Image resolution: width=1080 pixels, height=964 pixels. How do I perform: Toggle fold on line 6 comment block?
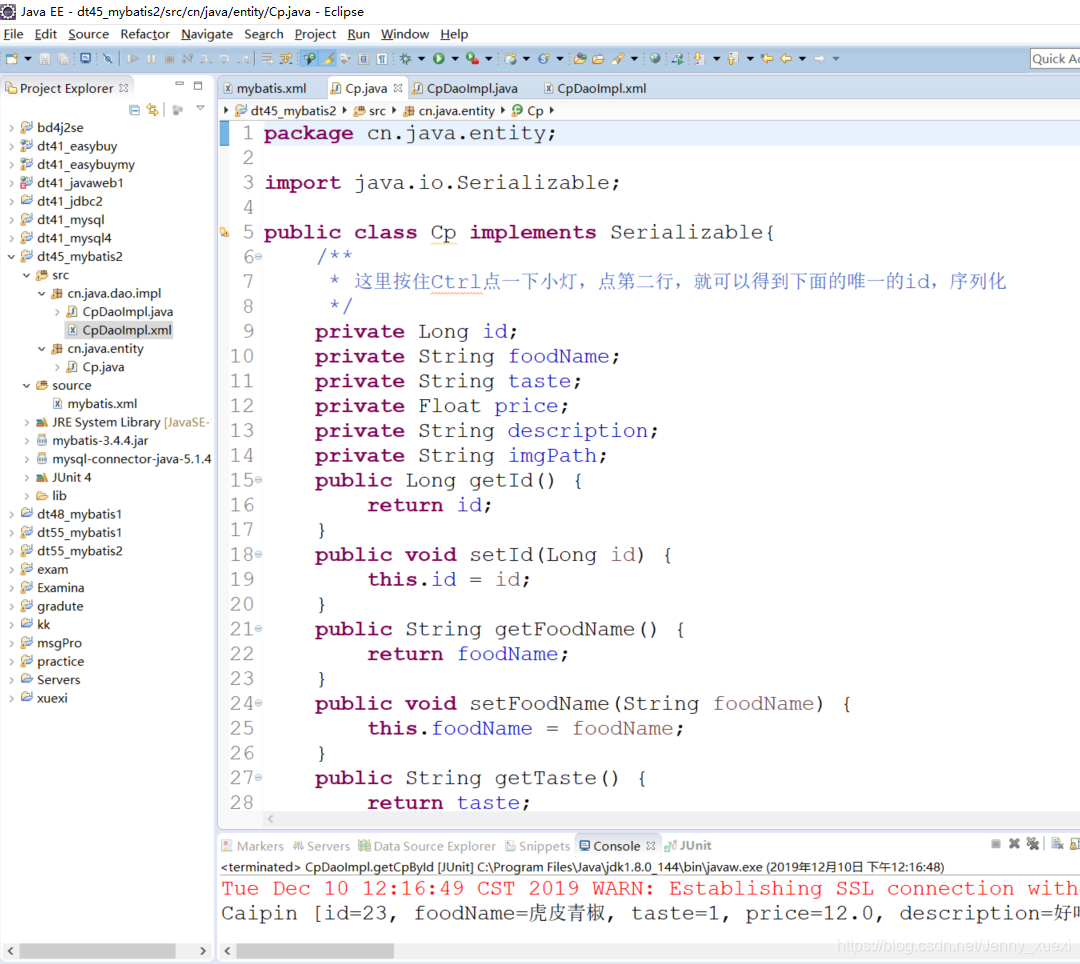tap(258, 257)
